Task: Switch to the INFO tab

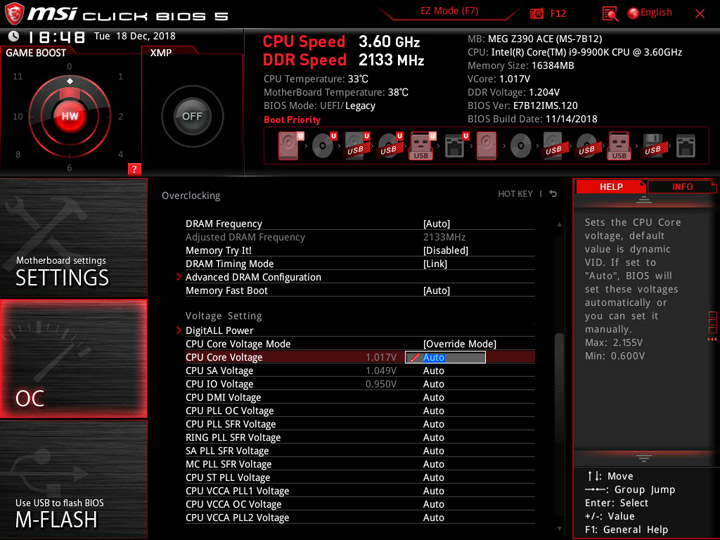Action: [682, 186]
